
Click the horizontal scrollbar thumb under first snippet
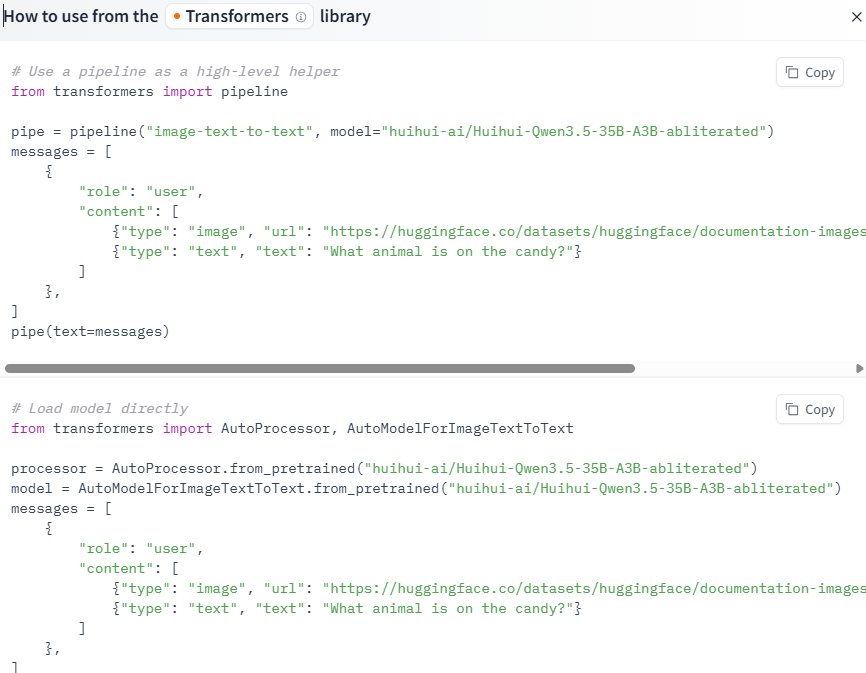click(x=320, y=368)
